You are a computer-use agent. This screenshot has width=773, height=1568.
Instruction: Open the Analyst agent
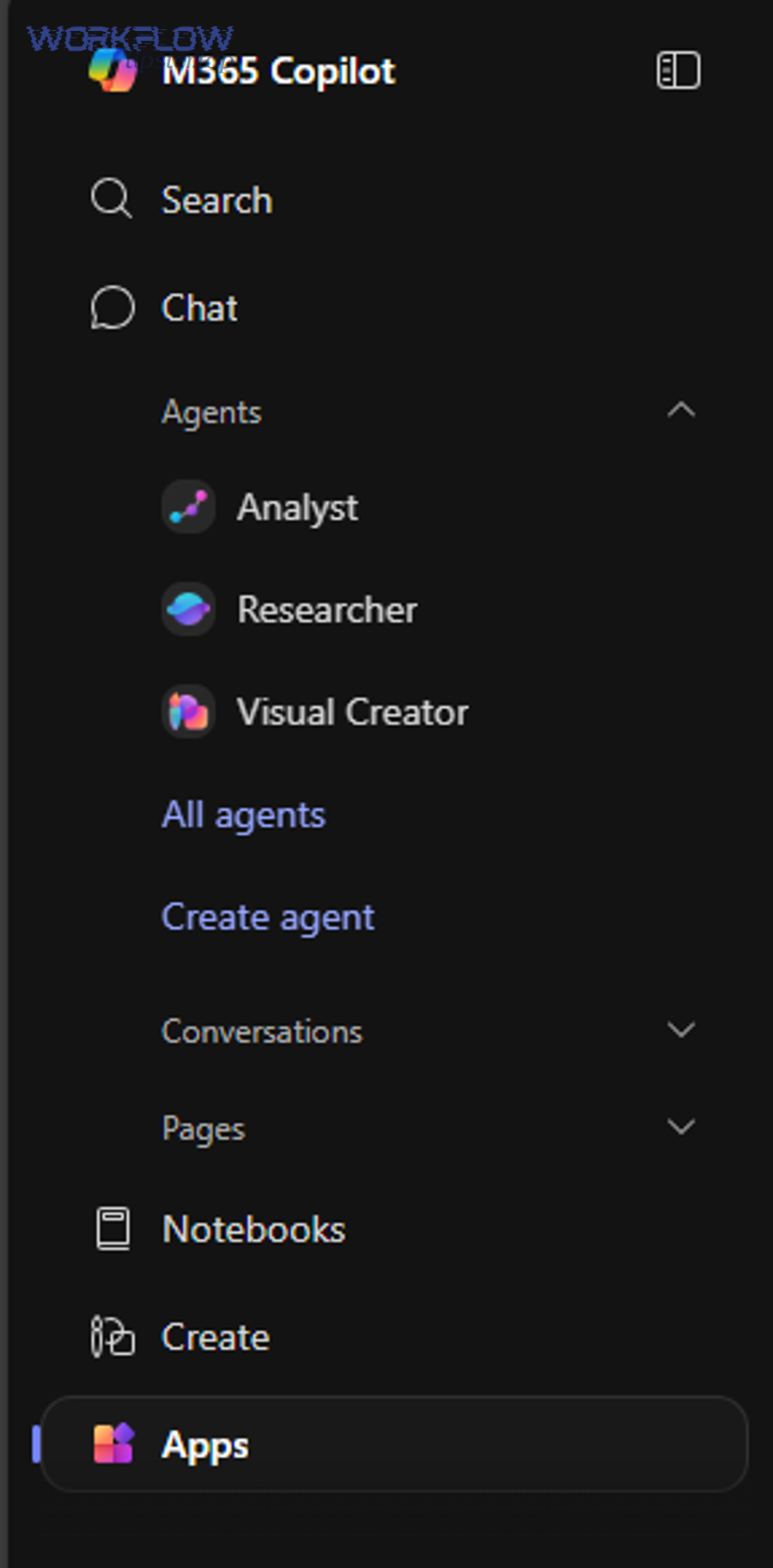click(297, 508)
